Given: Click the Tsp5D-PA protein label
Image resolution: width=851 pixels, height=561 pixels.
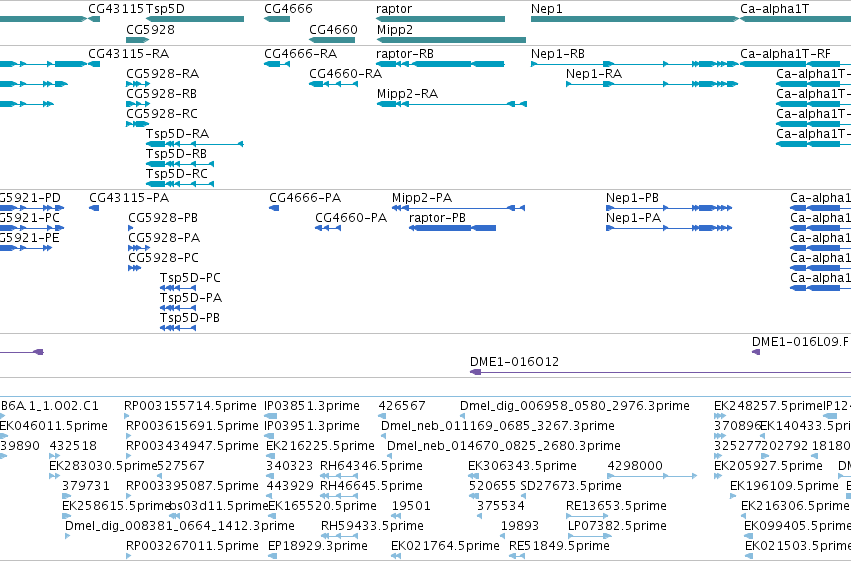Looking at the screenshot, I should point(190,298).
